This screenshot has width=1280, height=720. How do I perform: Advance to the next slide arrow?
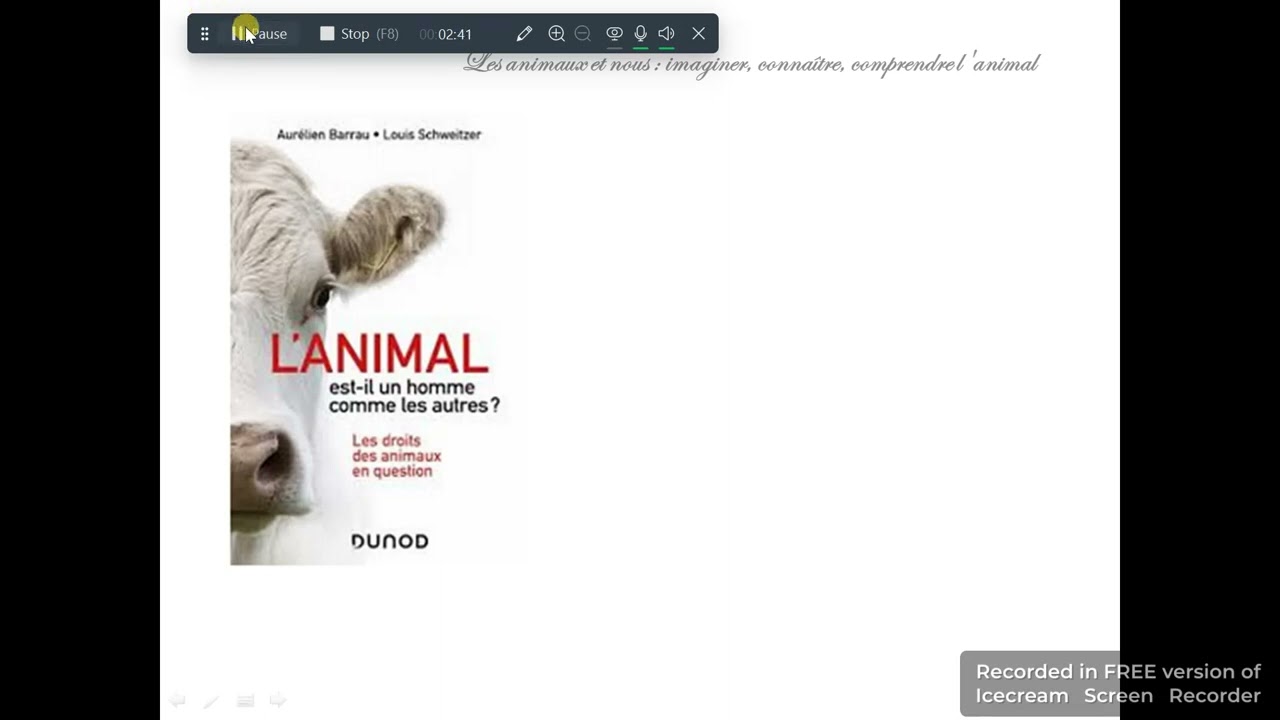(x=278, y=700)
